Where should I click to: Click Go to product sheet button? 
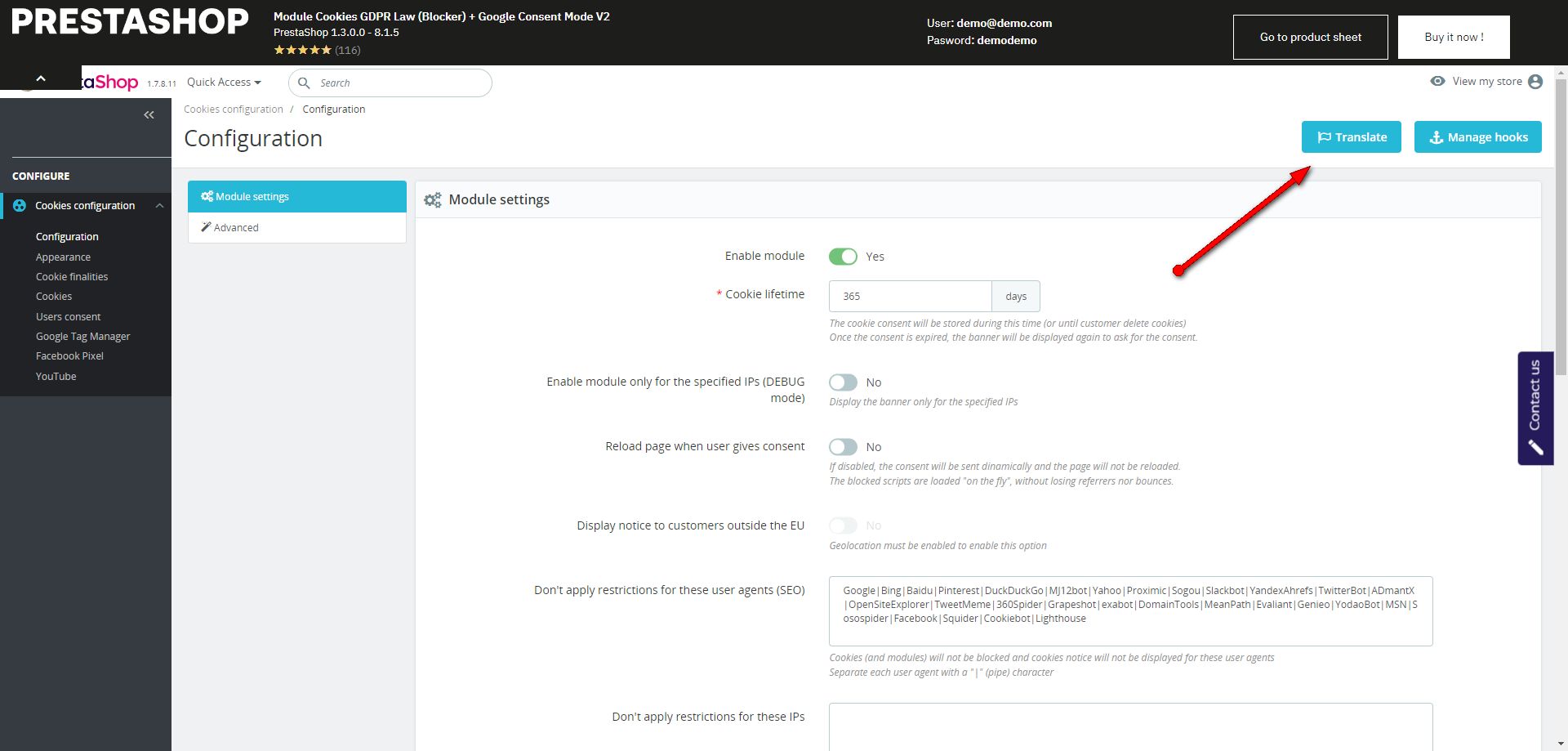(1311, 37)
